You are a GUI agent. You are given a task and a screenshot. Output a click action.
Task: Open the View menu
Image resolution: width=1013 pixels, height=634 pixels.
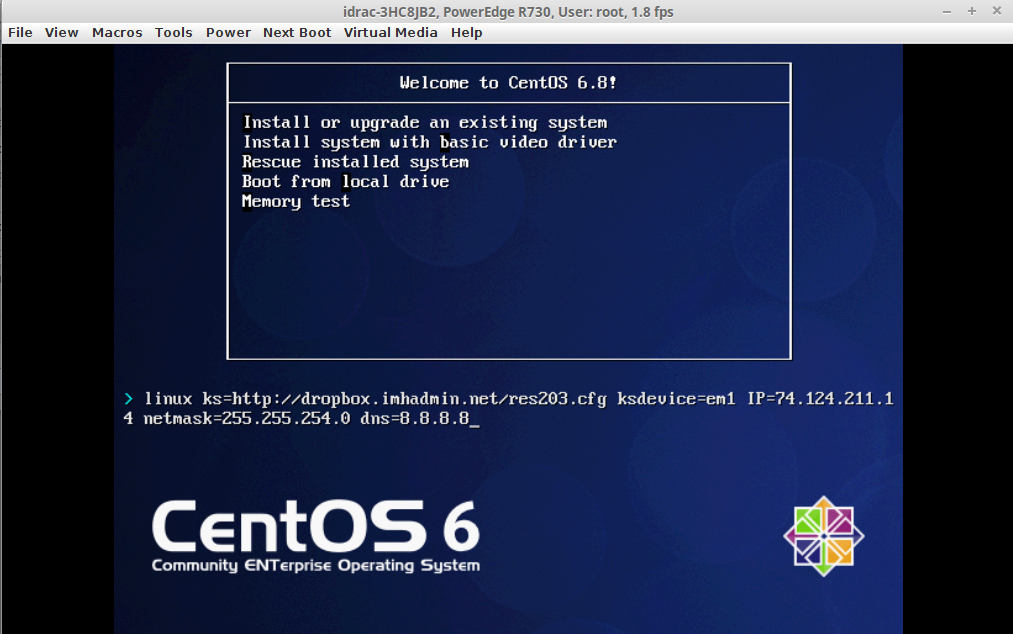(61, 32)
